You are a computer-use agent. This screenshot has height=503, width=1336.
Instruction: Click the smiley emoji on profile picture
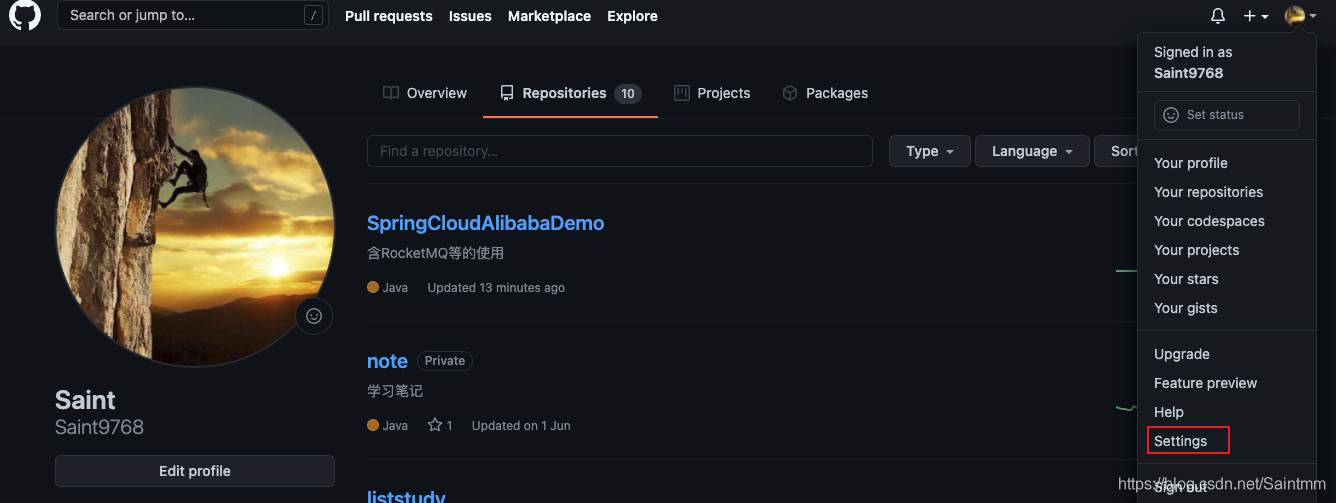click(x=314, y=316)
